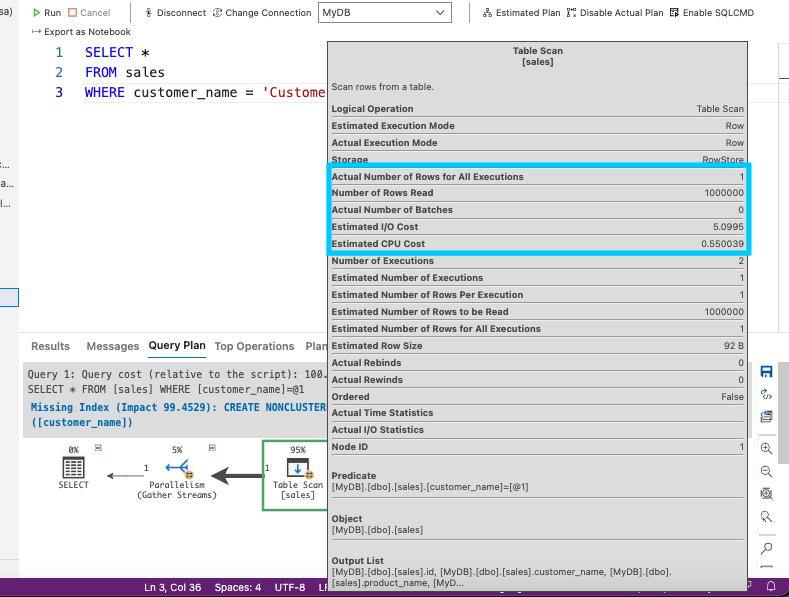
Task: Click the Actual I/O Statistics row
Action: click(x=537, y=430)
